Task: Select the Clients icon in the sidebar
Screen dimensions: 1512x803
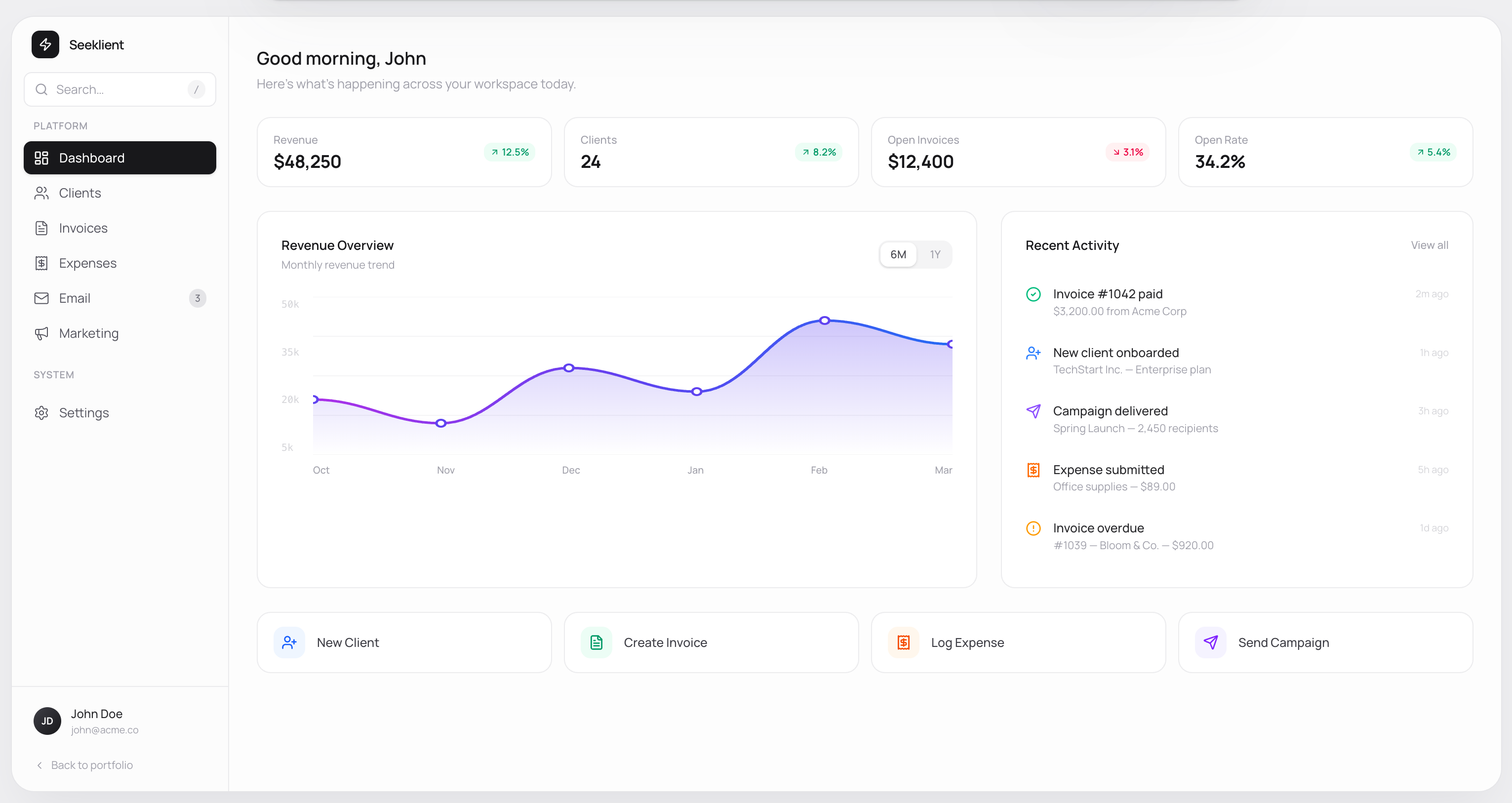Action: [x=41, y=193]
